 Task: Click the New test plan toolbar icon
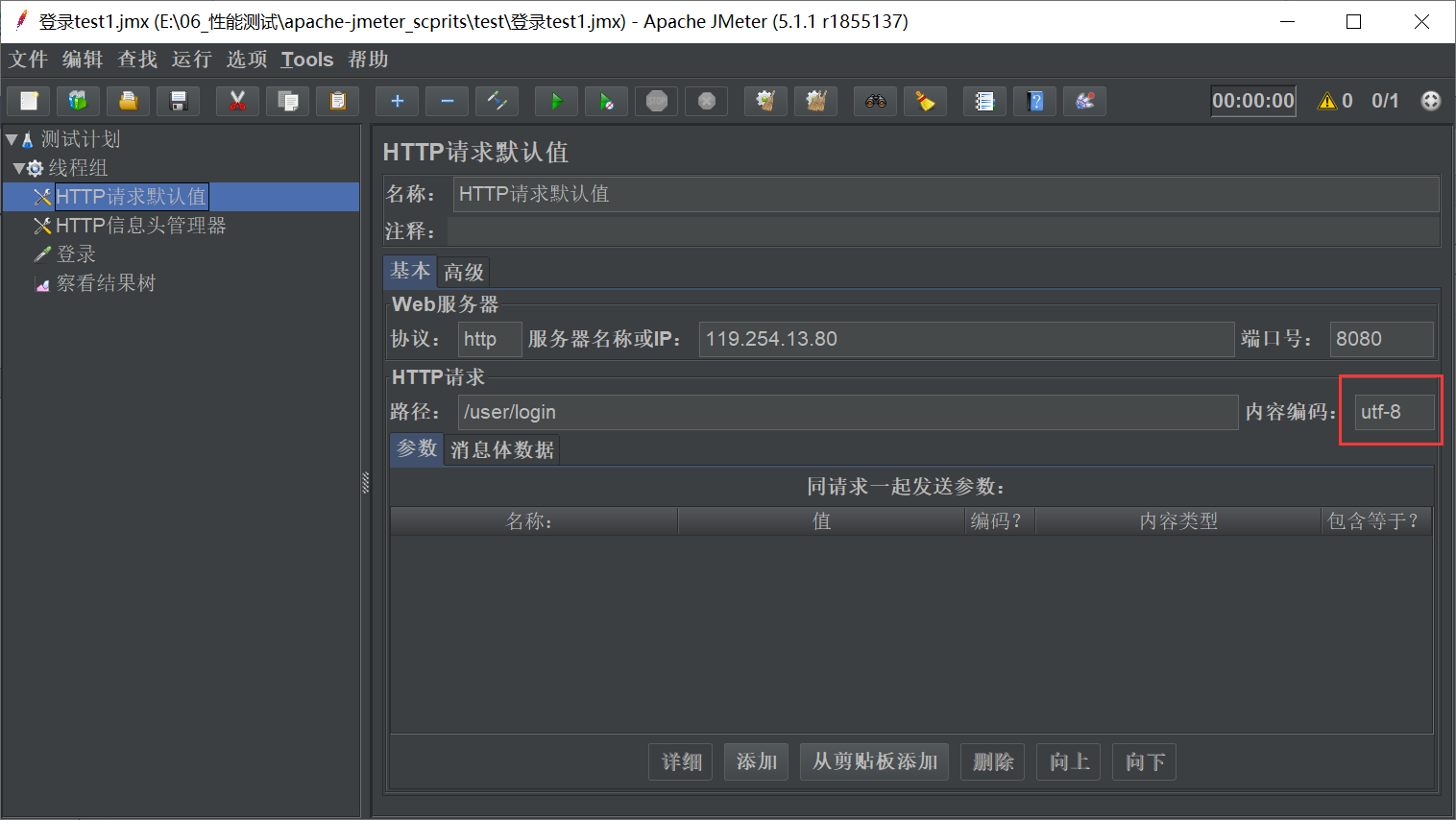pos(29,101)
